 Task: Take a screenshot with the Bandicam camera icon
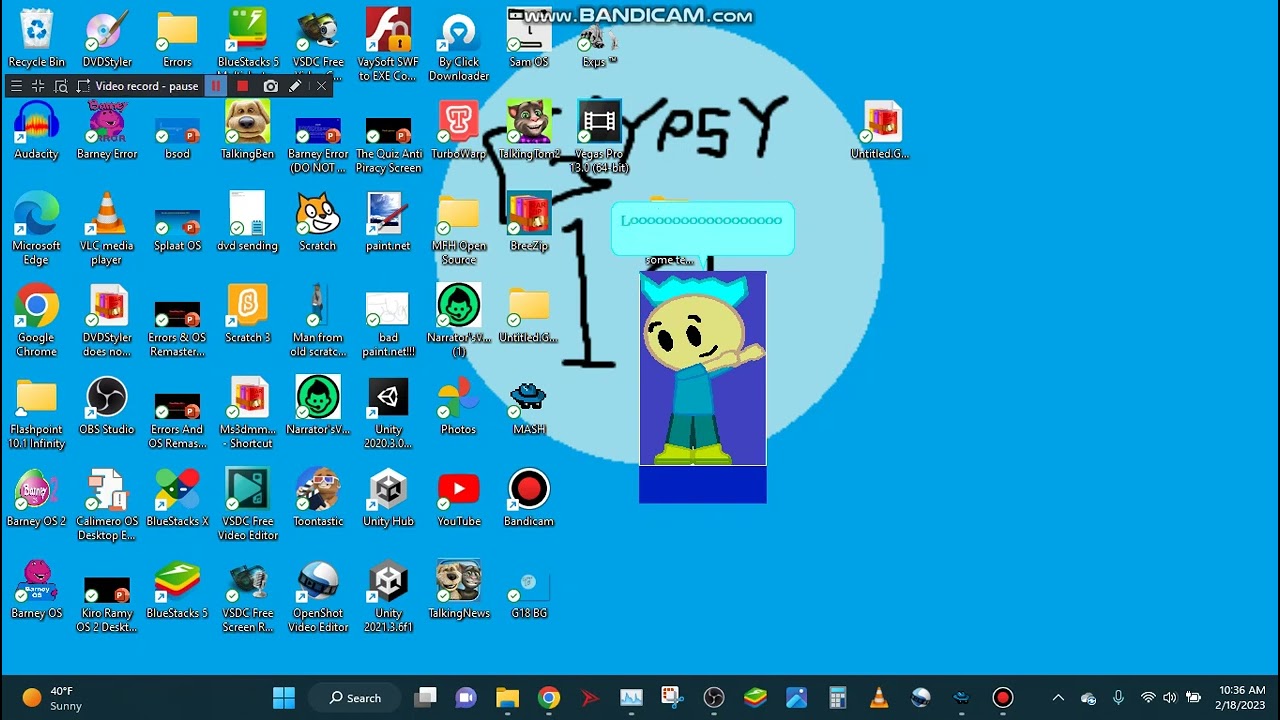pos(270,86)
